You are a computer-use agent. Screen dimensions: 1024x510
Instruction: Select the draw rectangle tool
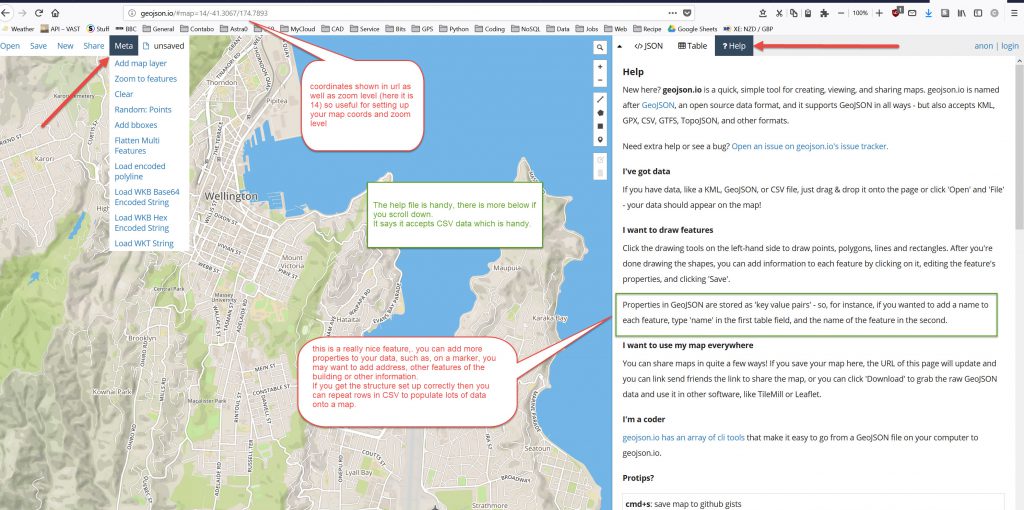tap(600, 126)
